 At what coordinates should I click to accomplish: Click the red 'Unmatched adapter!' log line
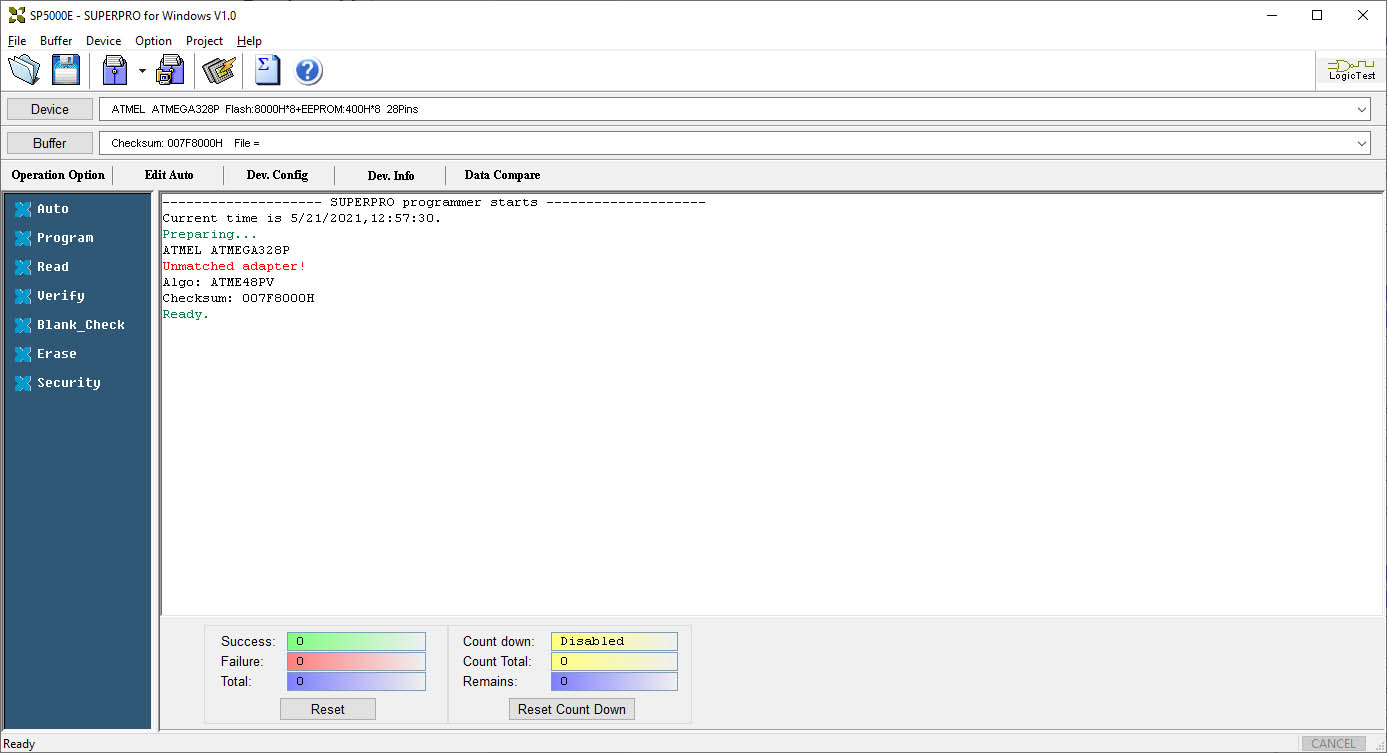click(x=234, y=266)
